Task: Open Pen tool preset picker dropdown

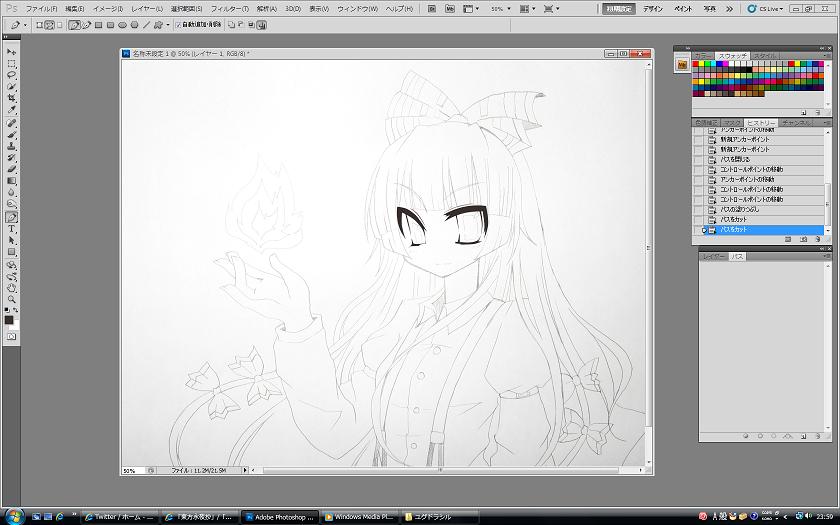Action: [25, 25]
